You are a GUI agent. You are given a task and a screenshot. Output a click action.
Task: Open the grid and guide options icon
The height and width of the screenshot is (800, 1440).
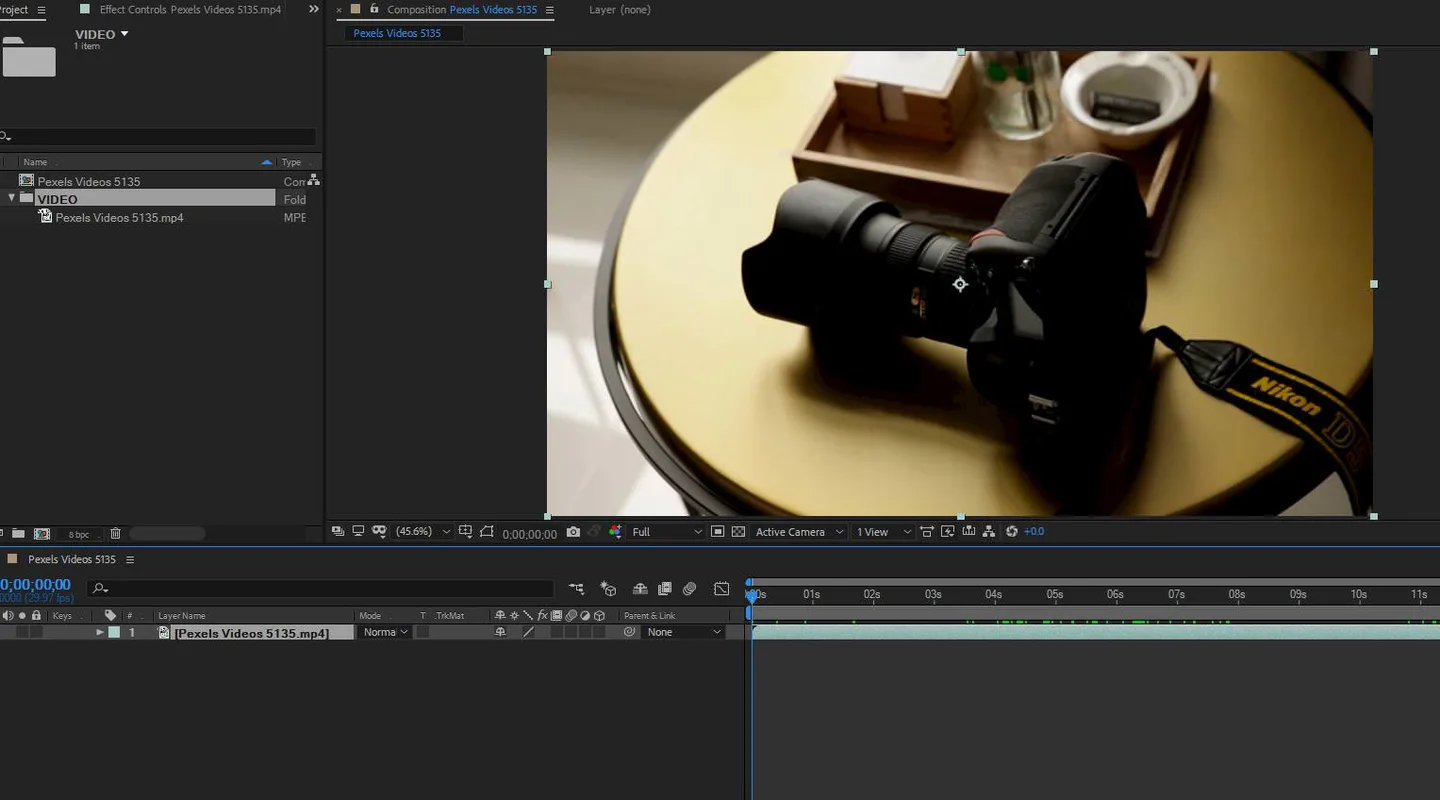click(x=465, y=532)
